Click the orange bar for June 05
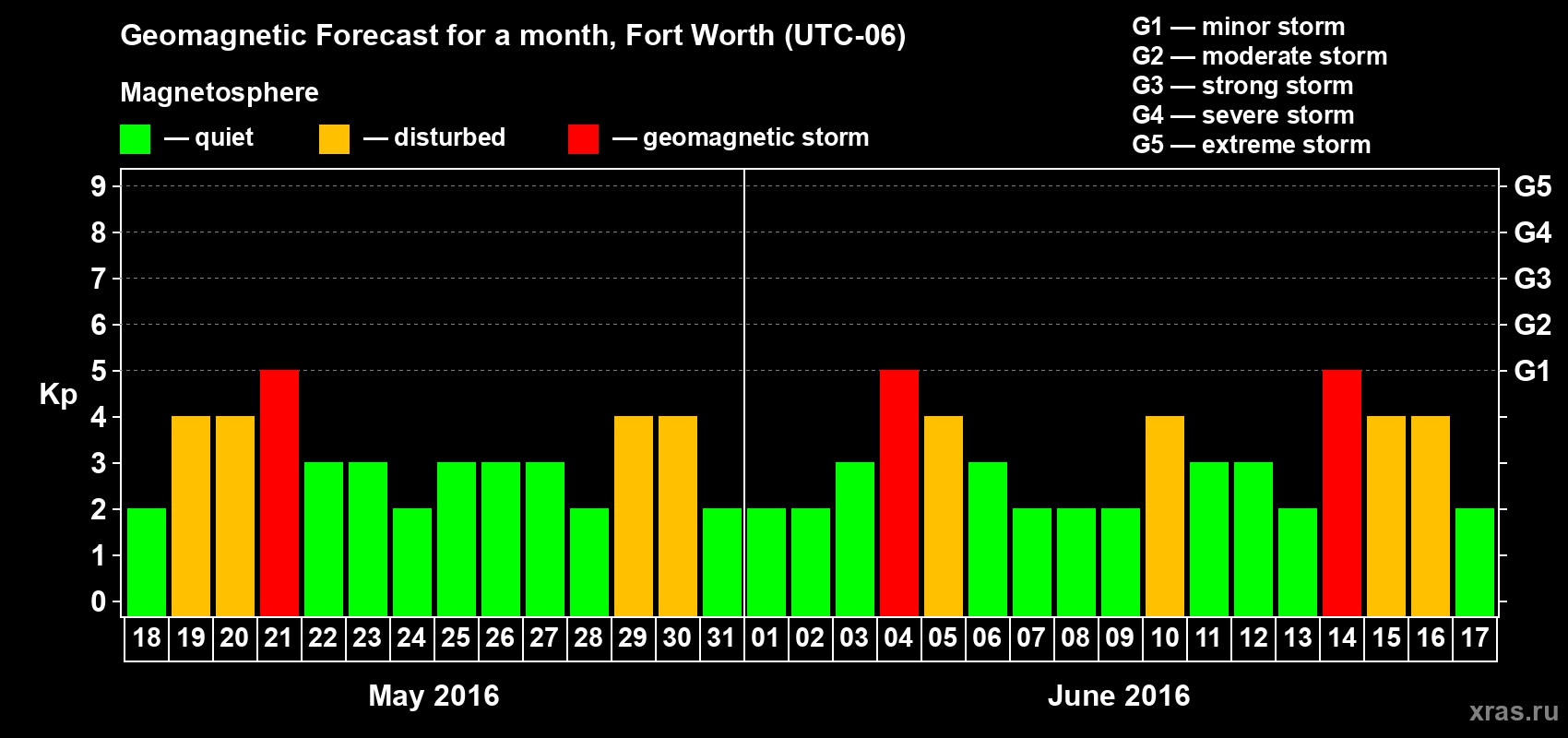Viewport: 1568px width, 738px height. [944, 516]
